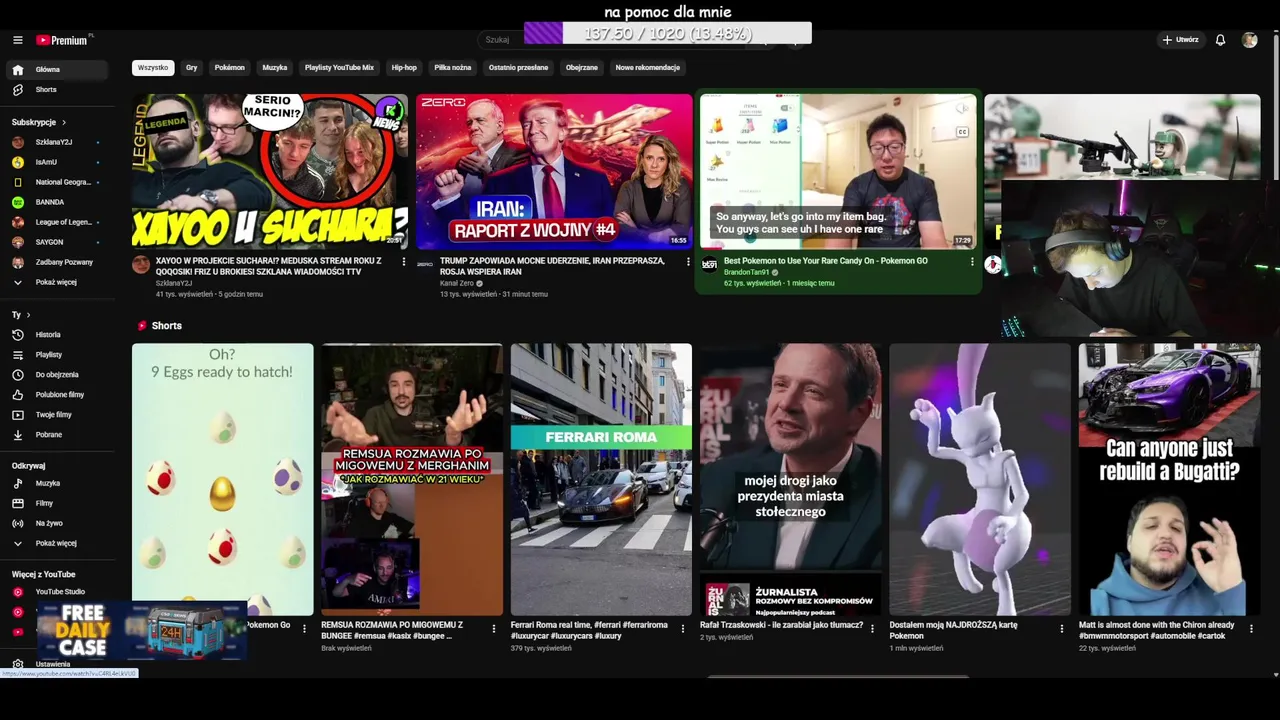Screen dimensions: 1280x720
Task: Select the Obejrzane filter chip
Action: pyautogui.click(x=582, y=68)
